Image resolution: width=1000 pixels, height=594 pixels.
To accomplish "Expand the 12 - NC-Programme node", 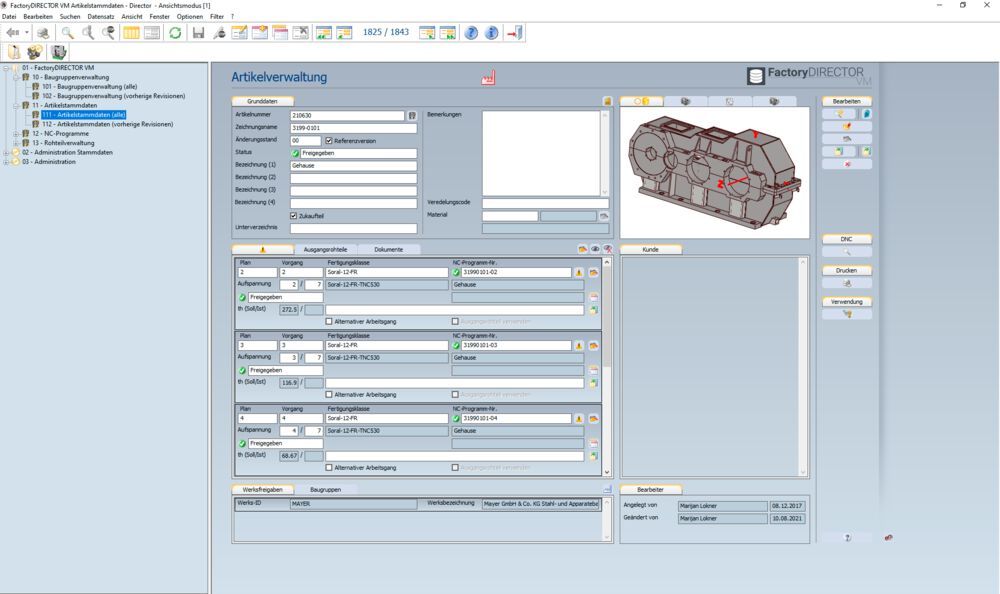I will pos(16,134).
